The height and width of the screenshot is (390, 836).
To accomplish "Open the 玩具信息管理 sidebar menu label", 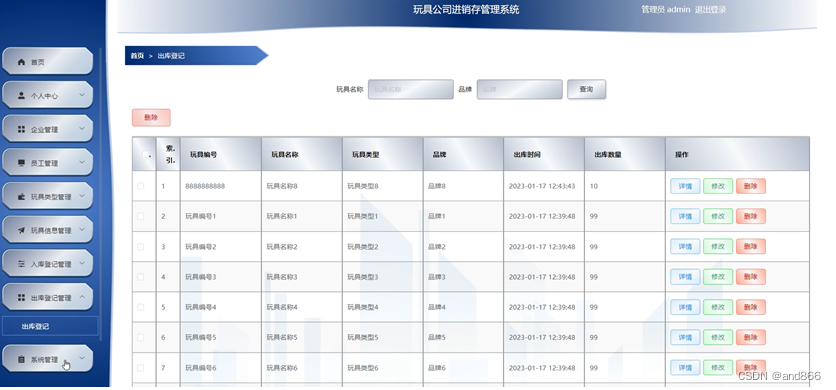I will click(51, 230).
